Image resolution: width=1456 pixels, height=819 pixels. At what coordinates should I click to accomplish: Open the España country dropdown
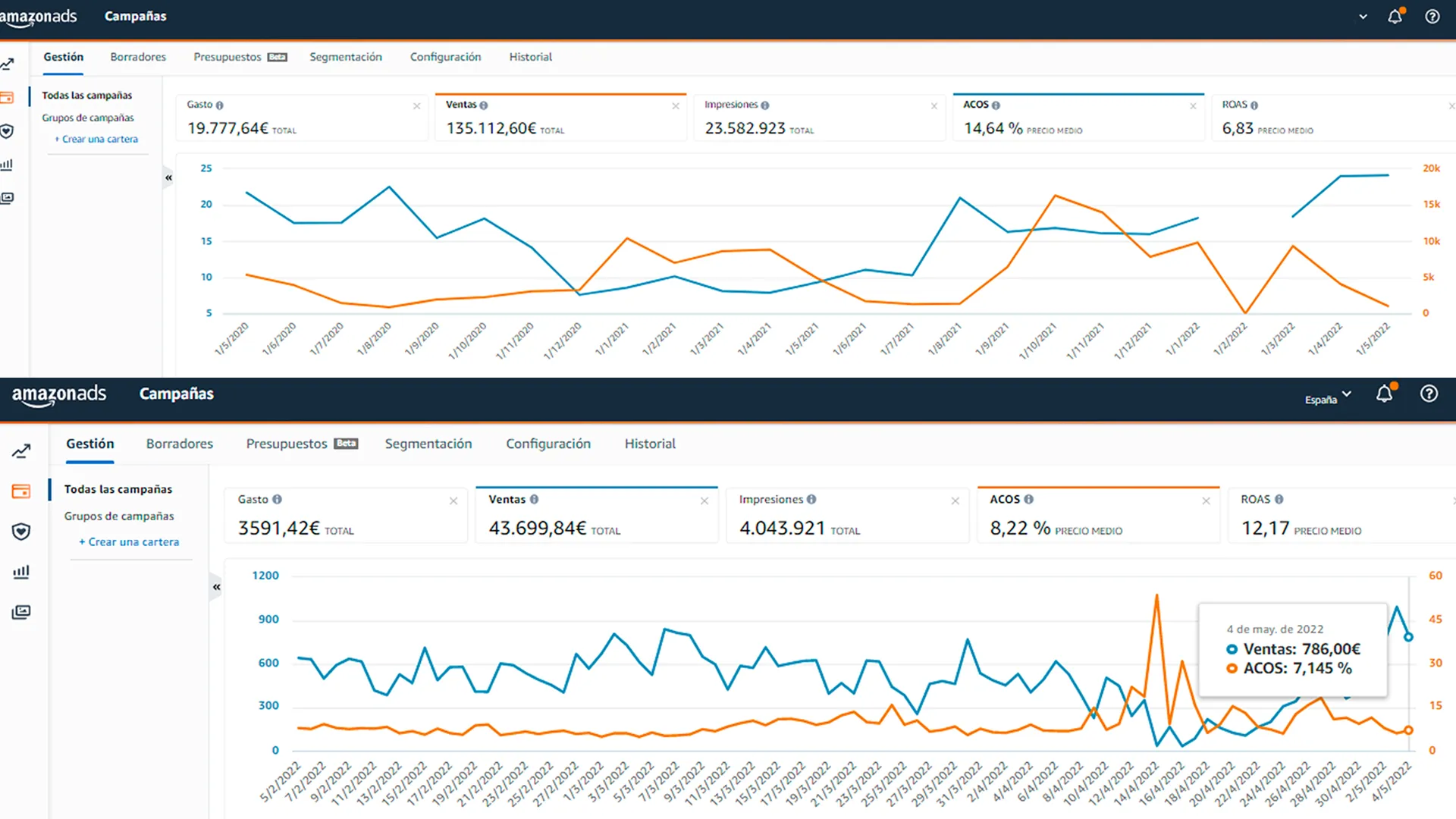(x=1328, y=399)
